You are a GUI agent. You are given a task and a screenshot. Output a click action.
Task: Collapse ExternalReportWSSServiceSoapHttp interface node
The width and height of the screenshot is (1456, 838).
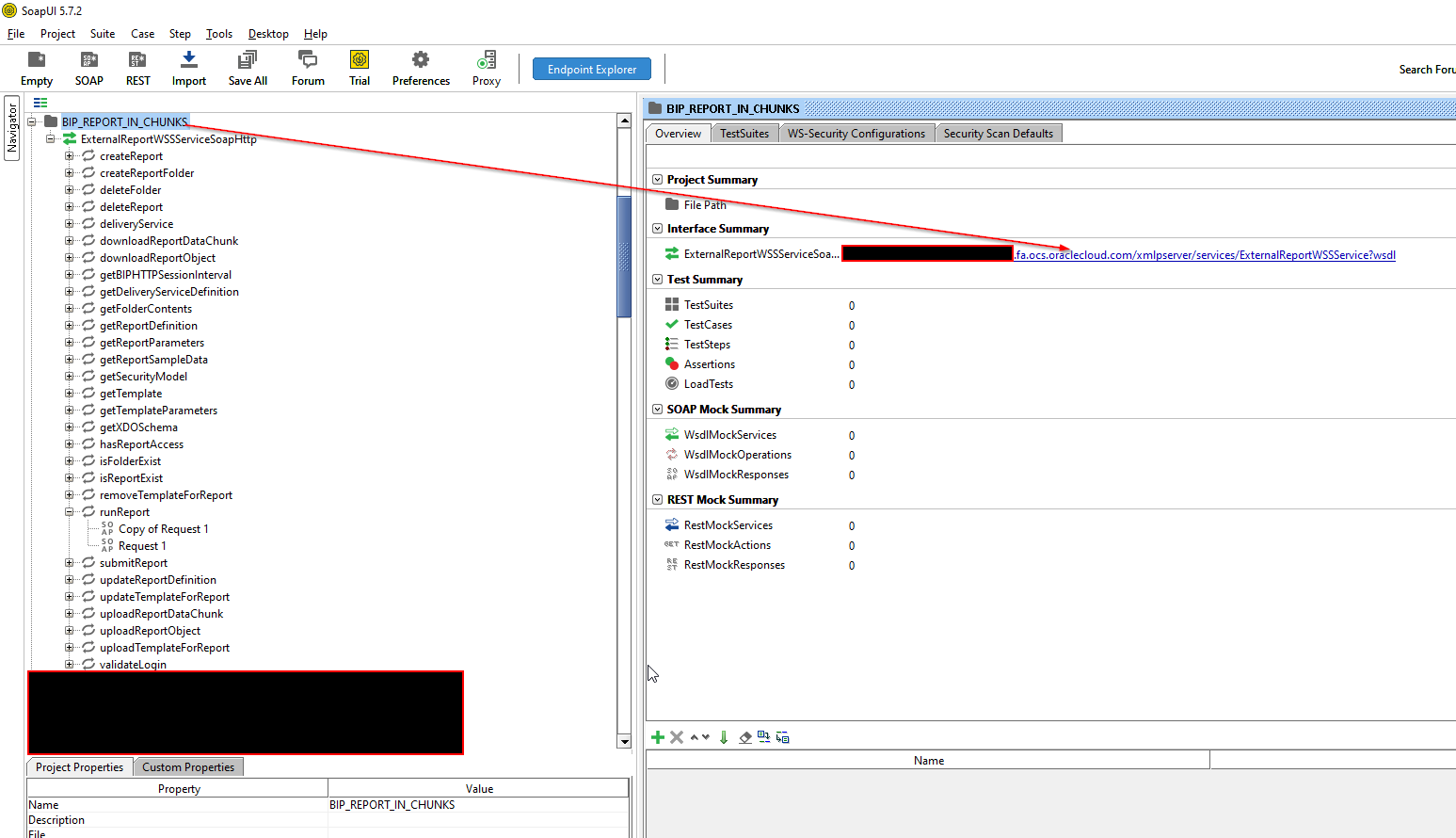pos(51,138)
